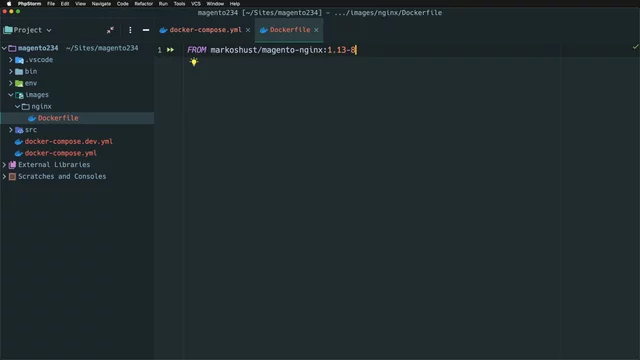
Task: Click the External Libraries icon
Action: pyautogui.click(x=12, y=165)
